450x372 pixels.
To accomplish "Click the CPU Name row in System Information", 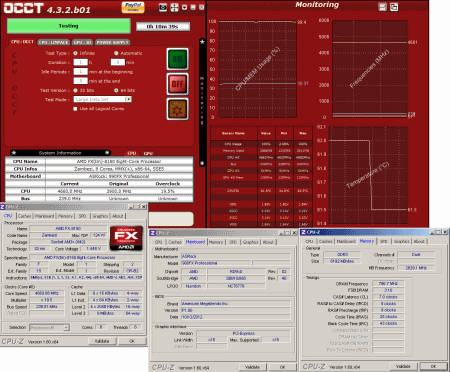I will click(x=99, y=161).
